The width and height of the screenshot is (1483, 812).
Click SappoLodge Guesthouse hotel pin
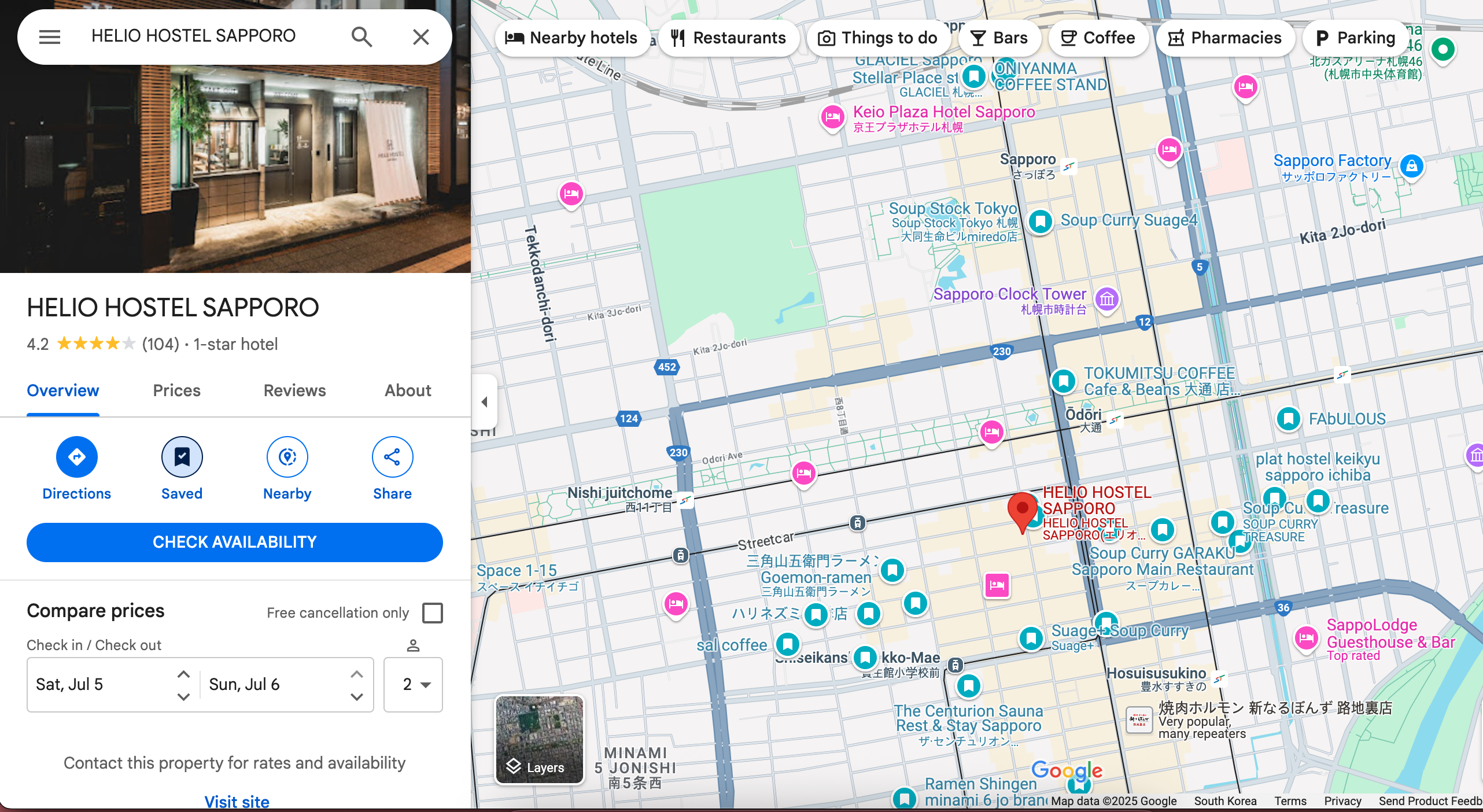pyautogui.click(x=1306, y=638)
